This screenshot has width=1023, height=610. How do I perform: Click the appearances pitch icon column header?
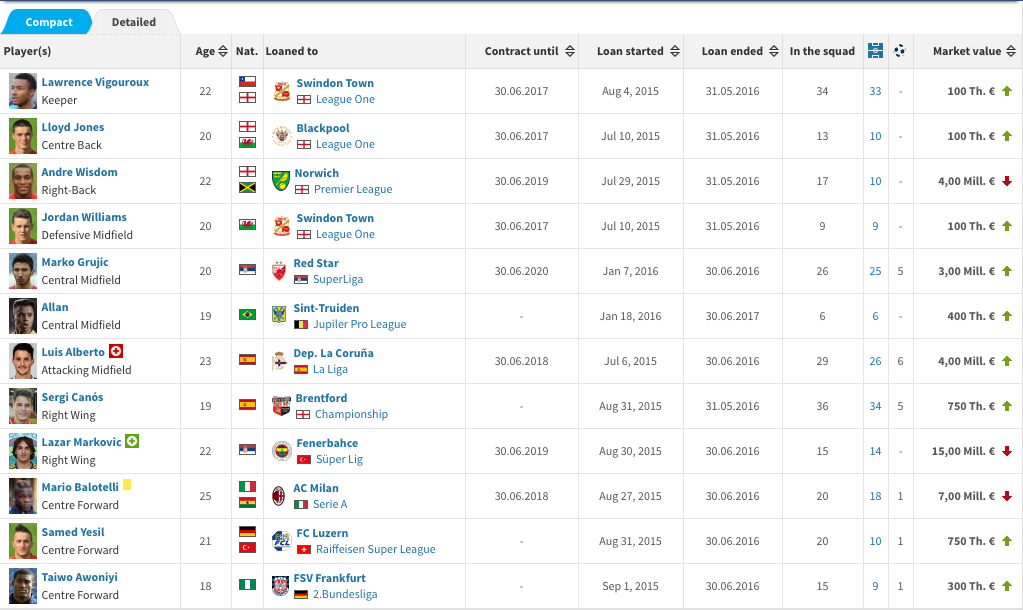tap(876, 51)
